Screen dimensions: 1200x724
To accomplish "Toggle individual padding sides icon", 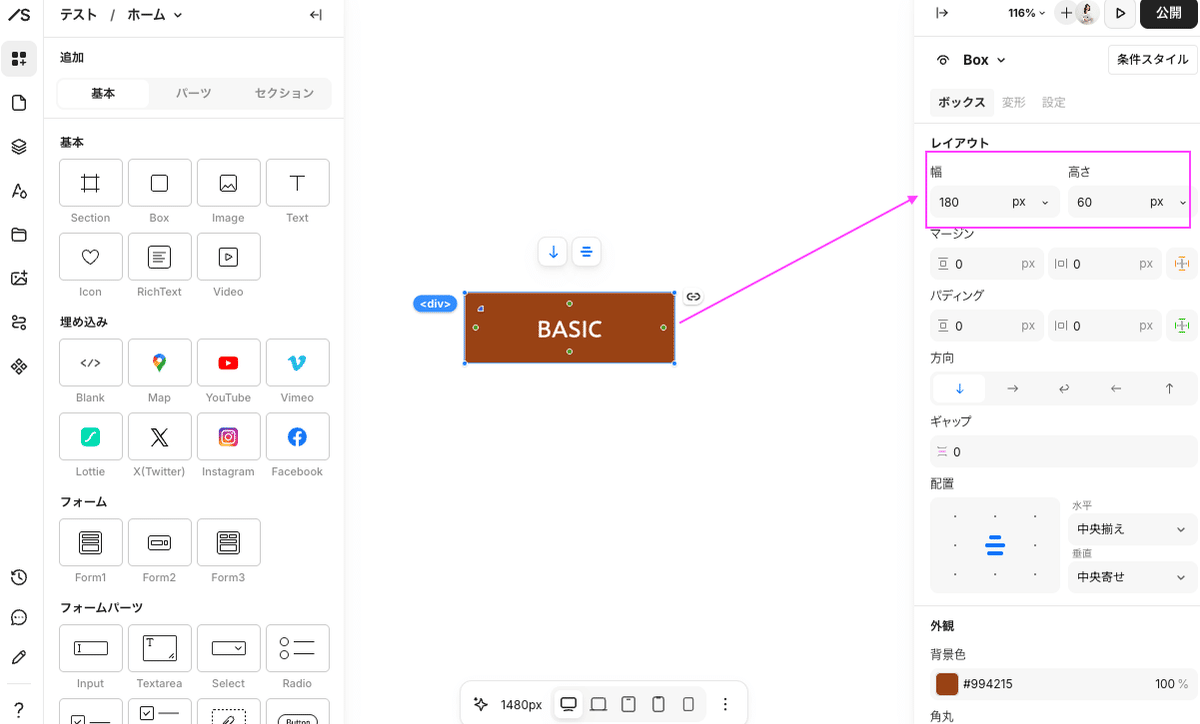I will click(1182, 326).
